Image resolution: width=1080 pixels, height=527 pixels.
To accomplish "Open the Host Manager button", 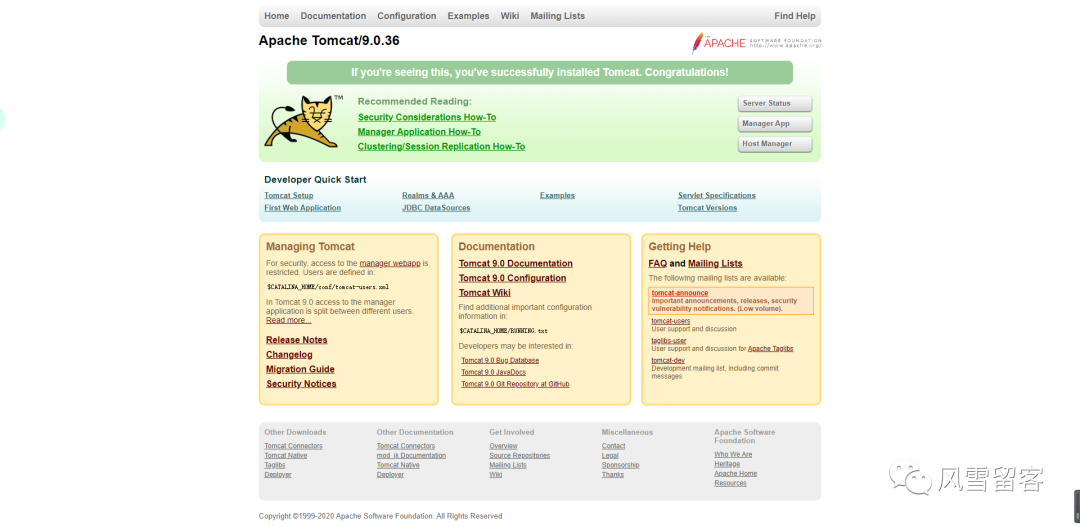I will tap(775, 144).
